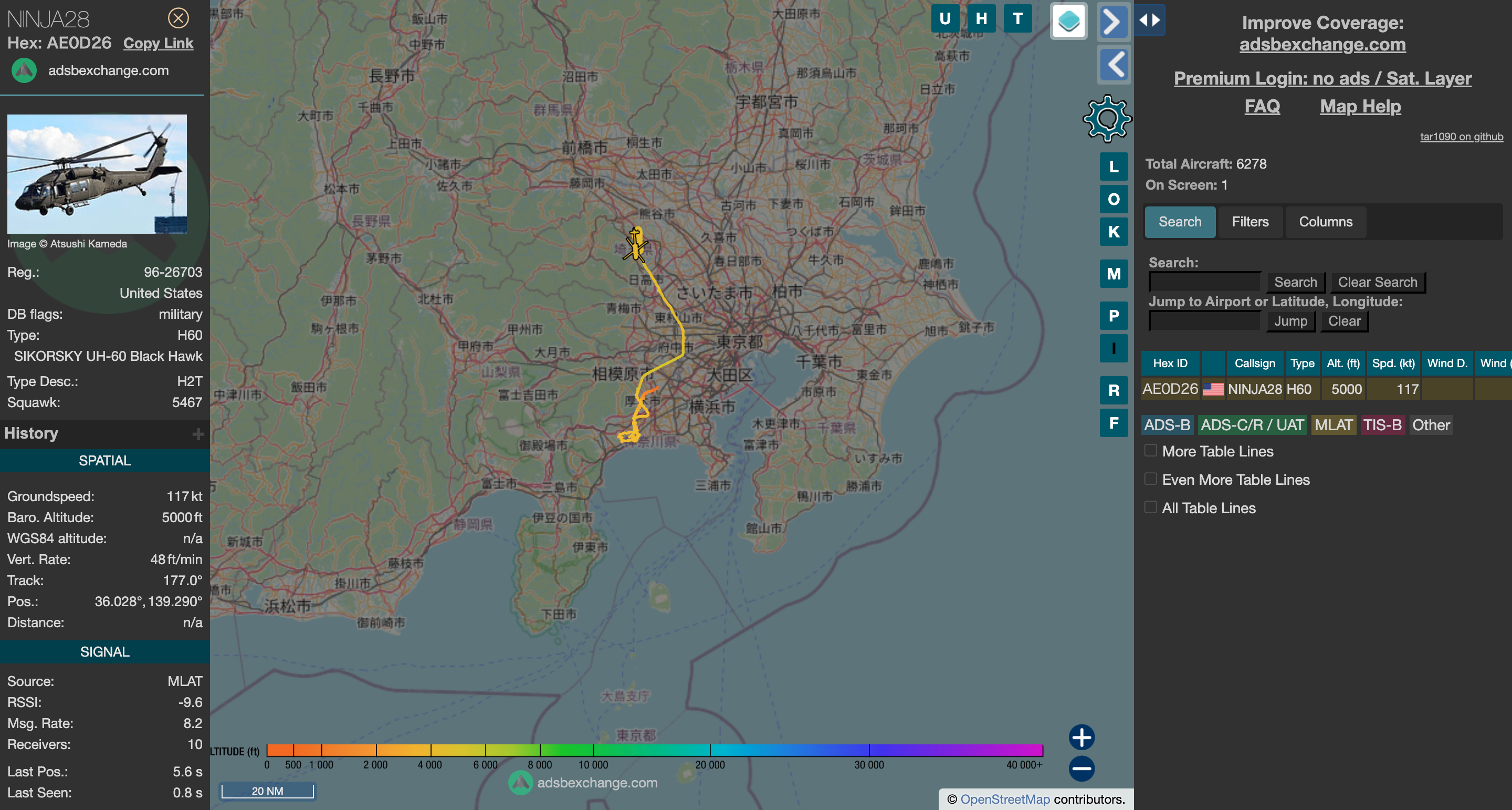
Task: Switch to the Search tab
Action: pyautogui.click(x=1180, y=222)
